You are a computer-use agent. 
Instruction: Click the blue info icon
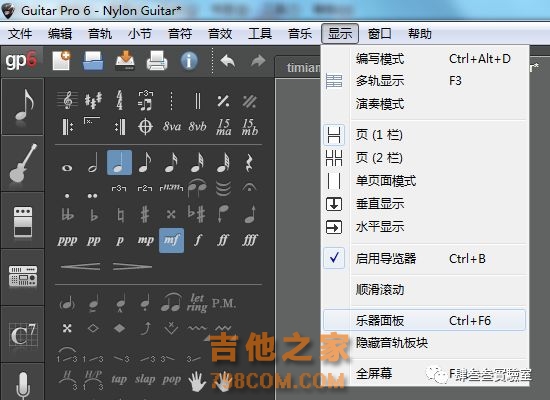[189, 61]
